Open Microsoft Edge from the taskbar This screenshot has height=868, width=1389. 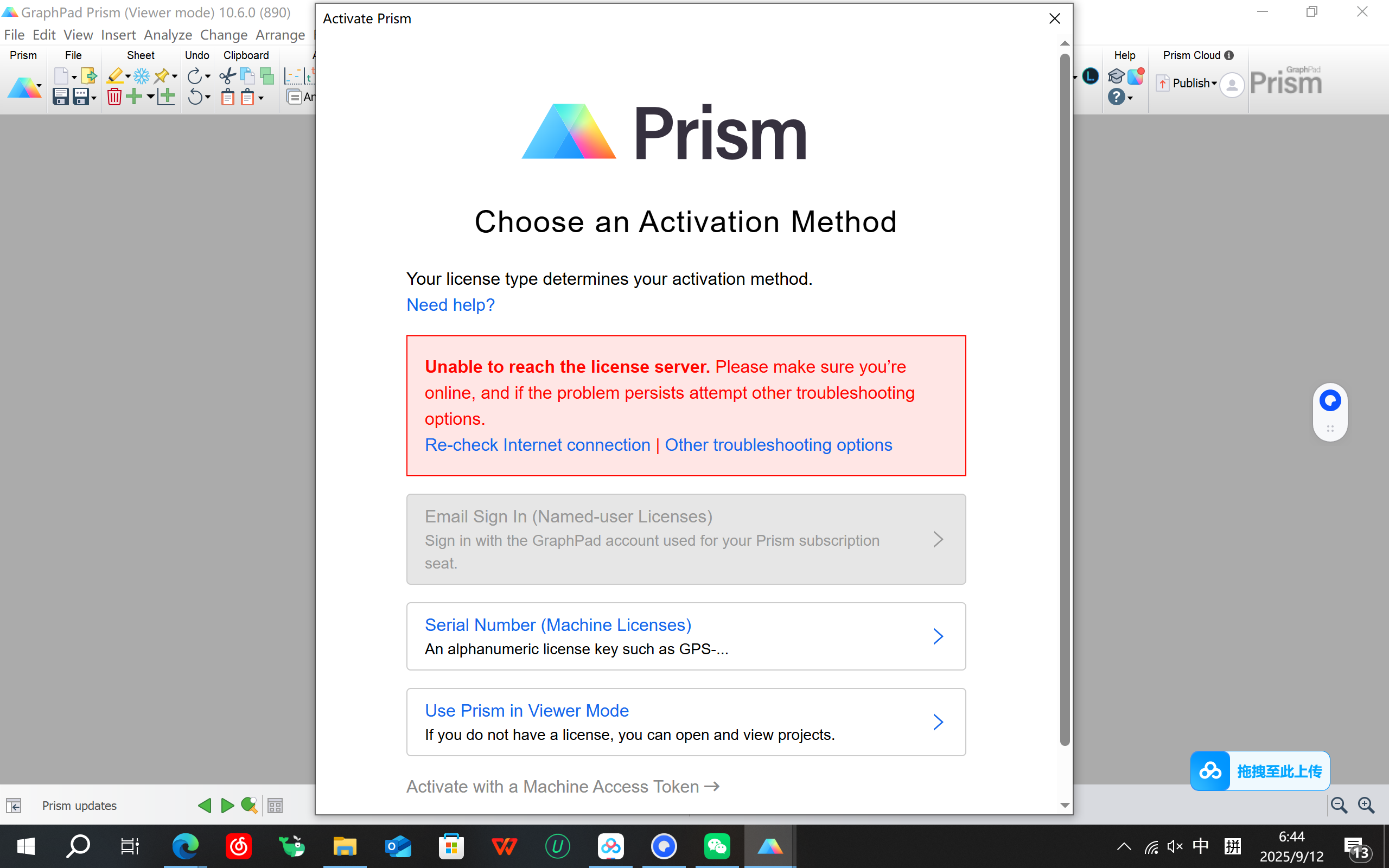(185, 846)
